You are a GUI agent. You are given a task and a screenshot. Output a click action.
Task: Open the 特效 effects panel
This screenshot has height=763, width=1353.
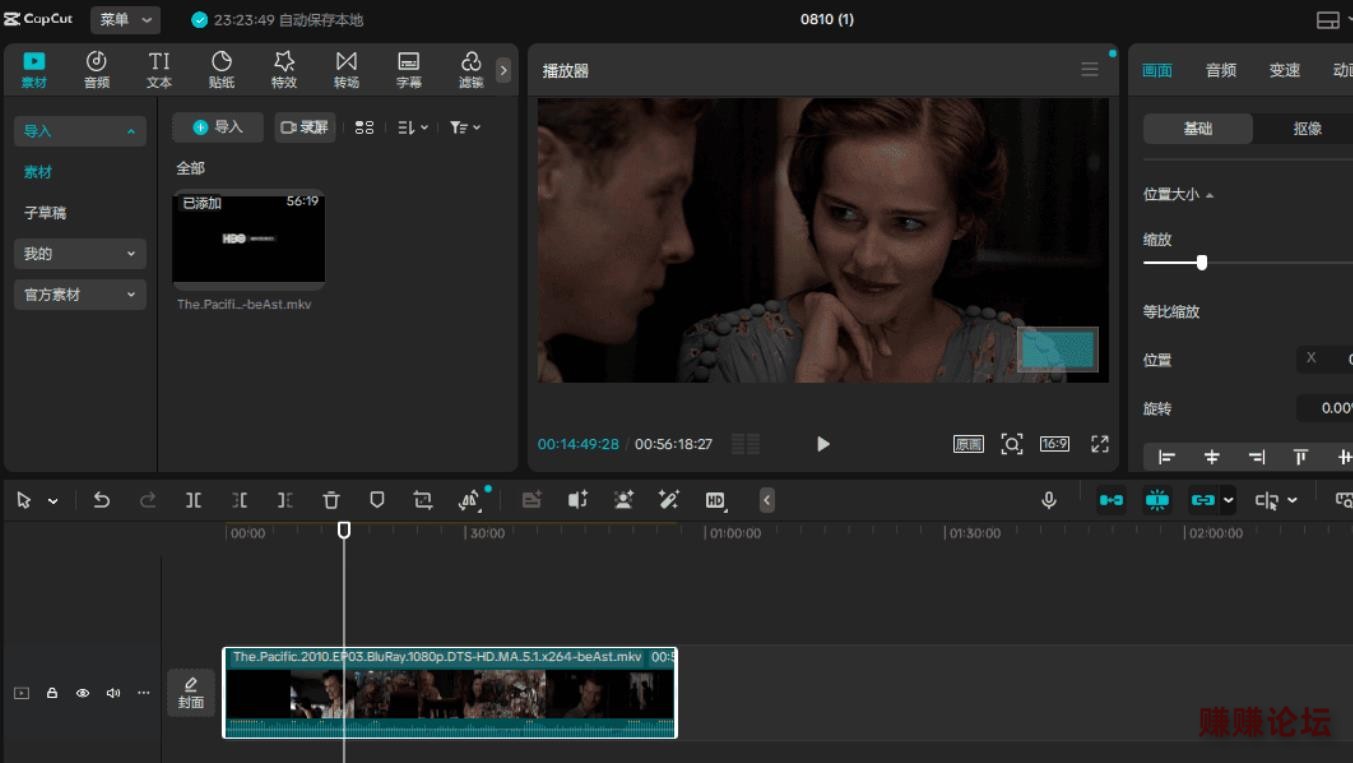[284, 70]
